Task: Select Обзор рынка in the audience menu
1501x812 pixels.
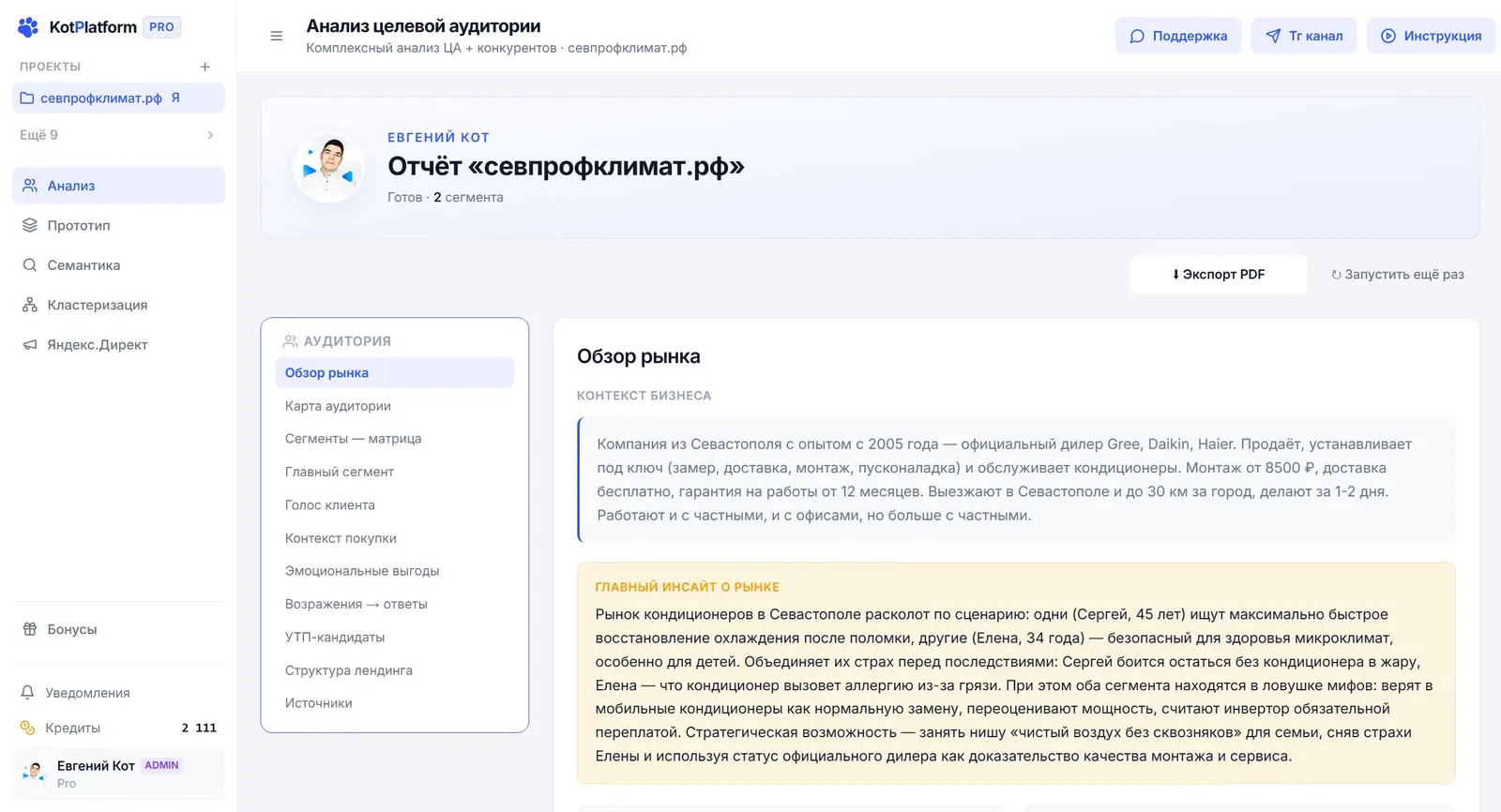Action: click(394, 372)
